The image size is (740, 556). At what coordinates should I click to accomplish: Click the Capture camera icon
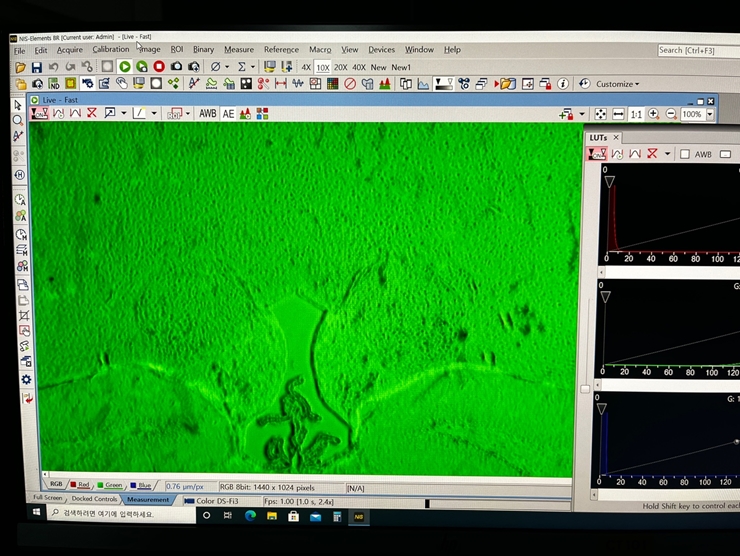click(177, 67)
